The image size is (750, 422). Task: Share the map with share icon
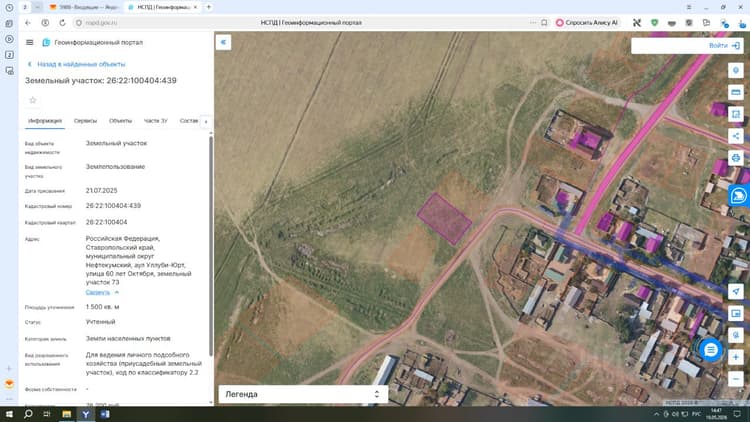[736, 136]
